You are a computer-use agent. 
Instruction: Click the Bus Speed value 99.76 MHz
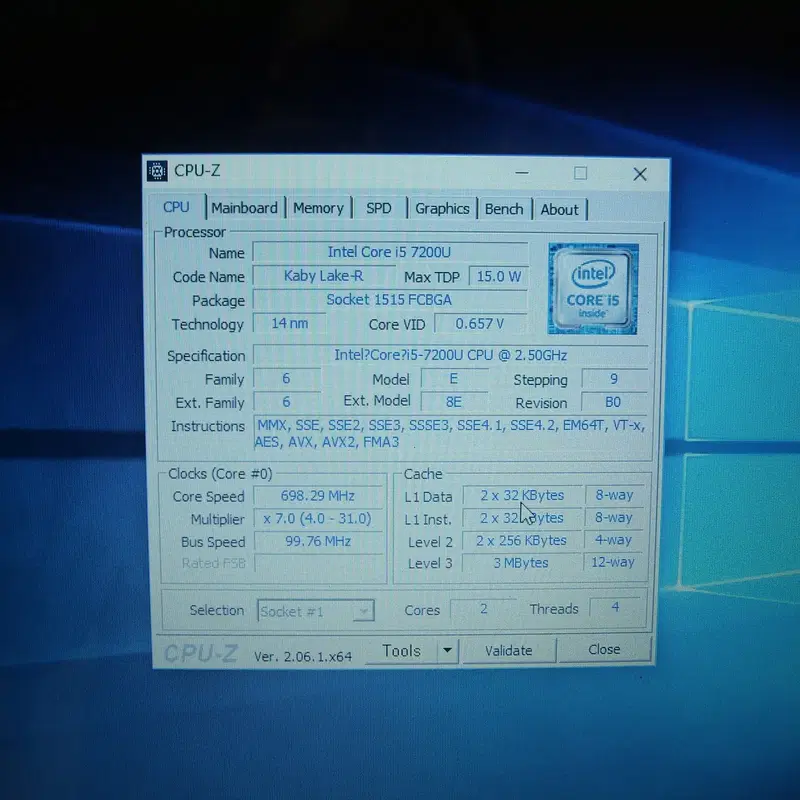(318, 541)
